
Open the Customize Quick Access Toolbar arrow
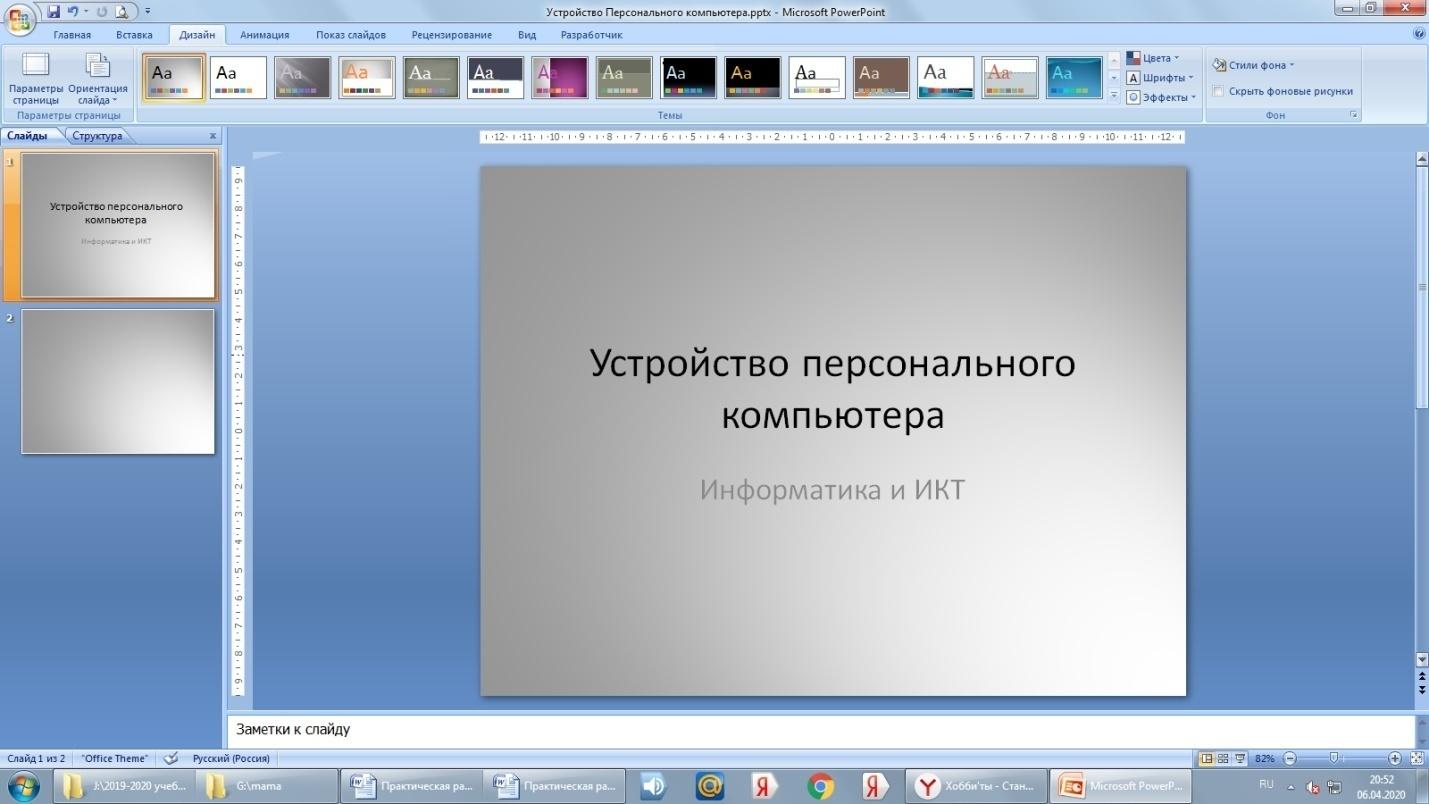(147, 12)
